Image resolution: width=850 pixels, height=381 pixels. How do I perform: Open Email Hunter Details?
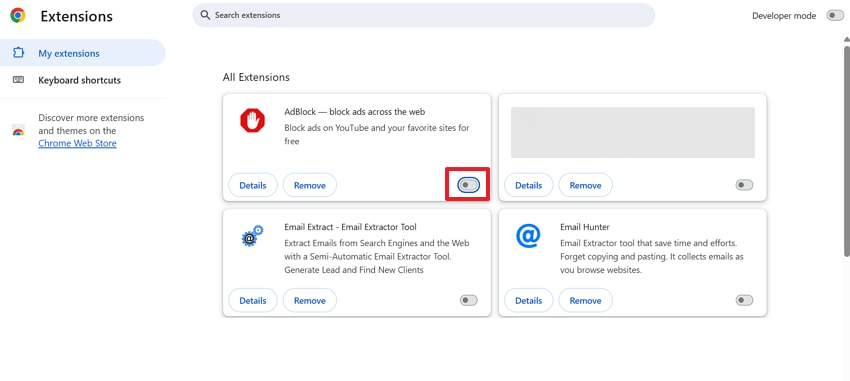pos(529,300)
